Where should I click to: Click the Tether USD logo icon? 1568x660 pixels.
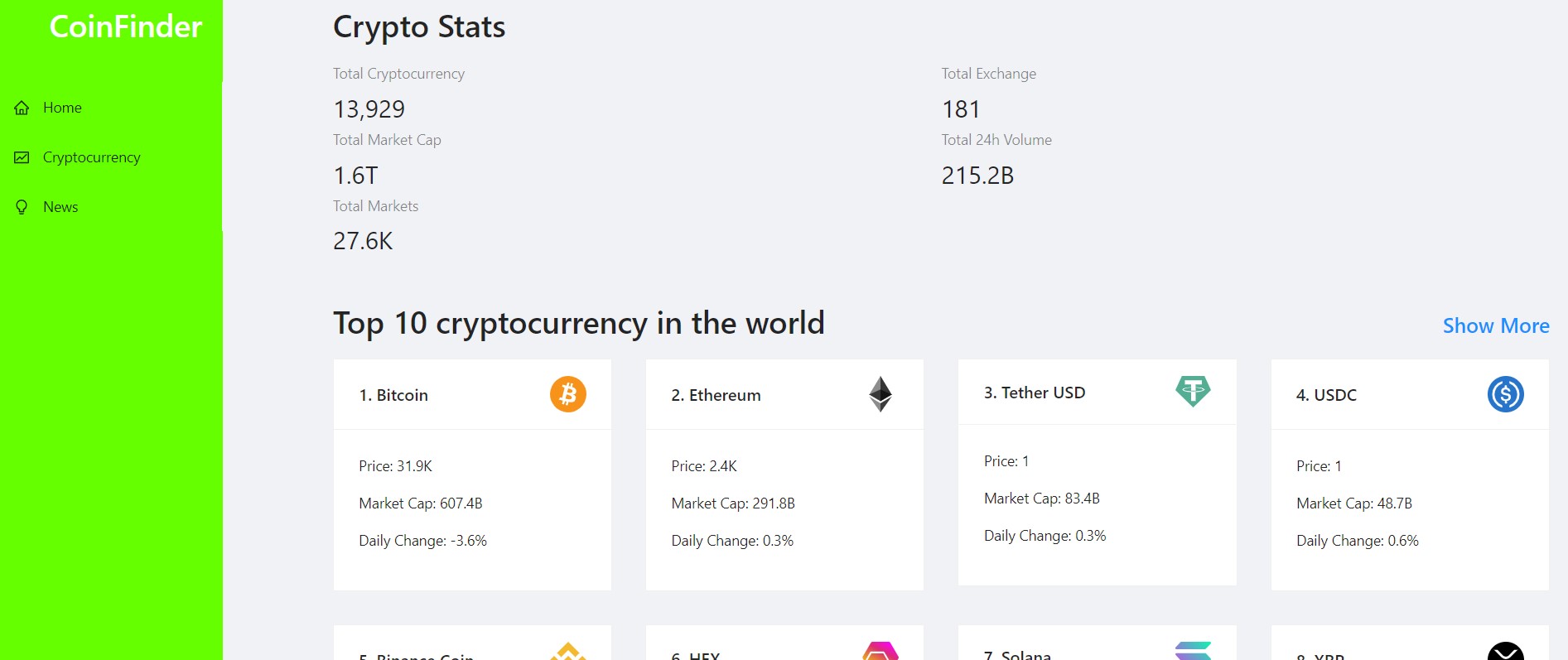[x=1193, y=390]
